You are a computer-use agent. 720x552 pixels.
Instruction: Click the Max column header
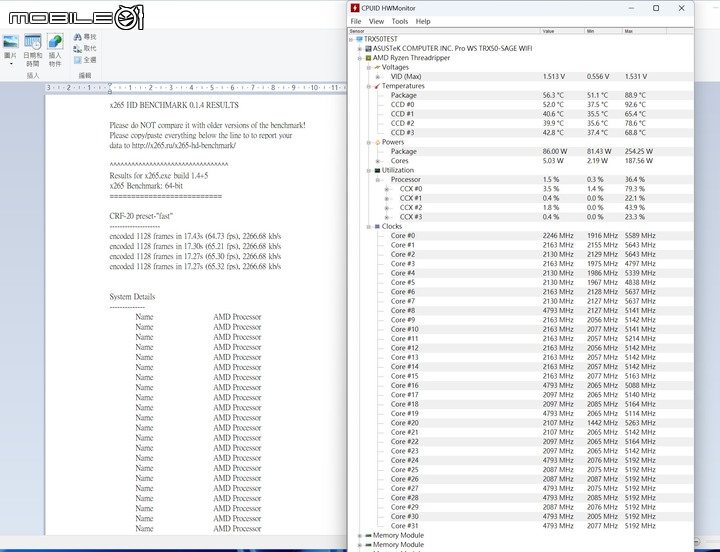(x=644, y=31)
